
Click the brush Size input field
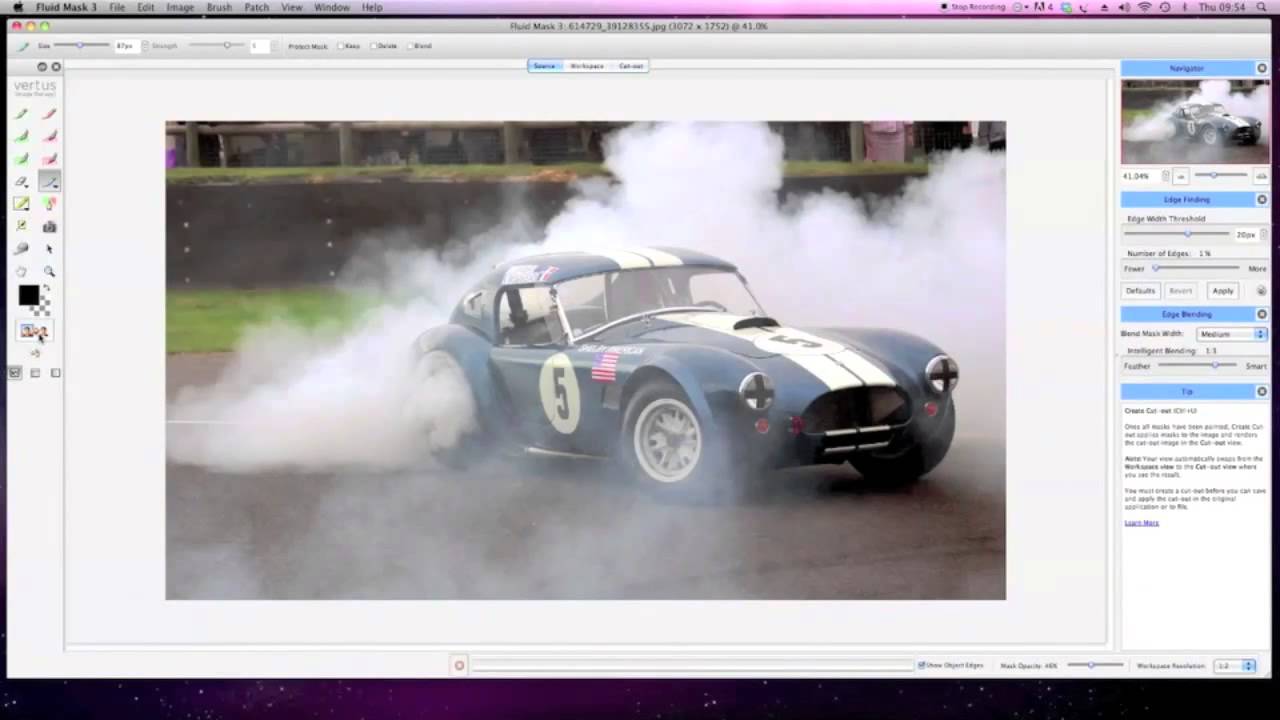pyautogui.click(x=126, y=46)
